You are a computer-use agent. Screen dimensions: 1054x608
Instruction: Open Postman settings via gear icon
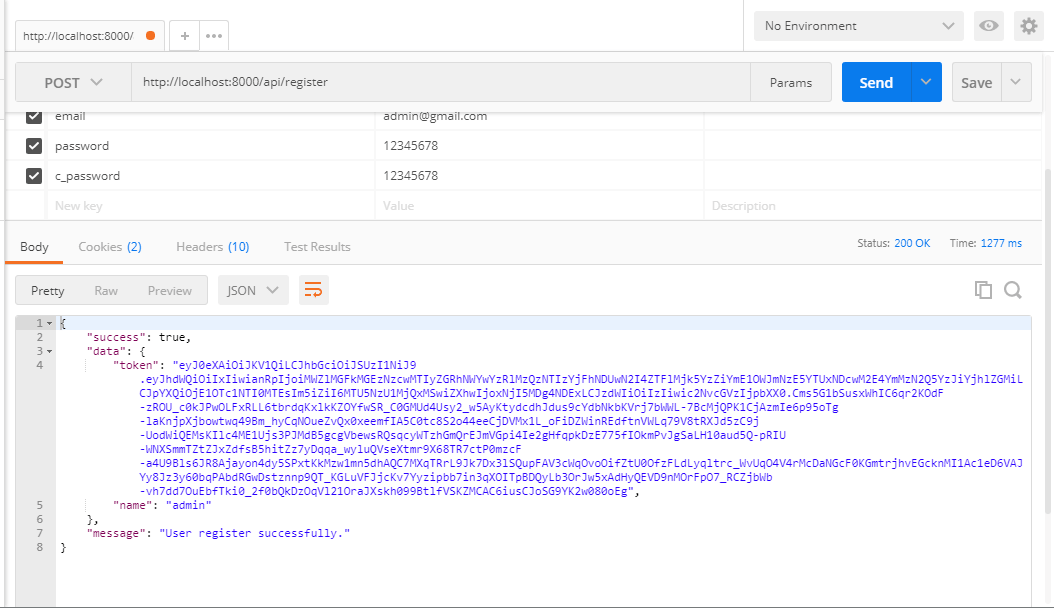1028,26
